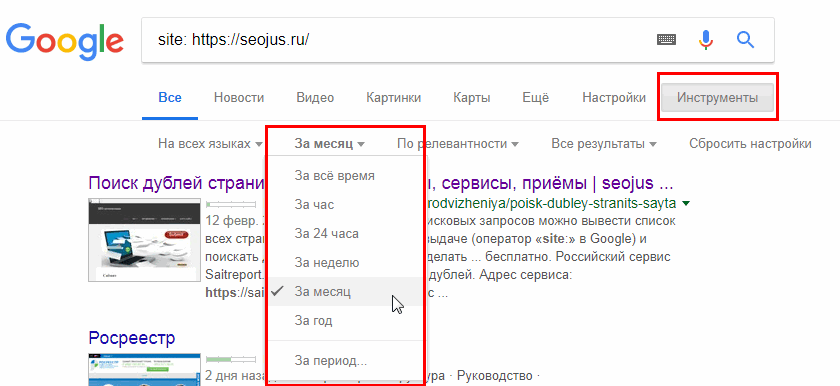Image resolution: width=840 pixels, height=386 pixels.
Task: Click Сбросить настройки link
Action: point(750,143)
